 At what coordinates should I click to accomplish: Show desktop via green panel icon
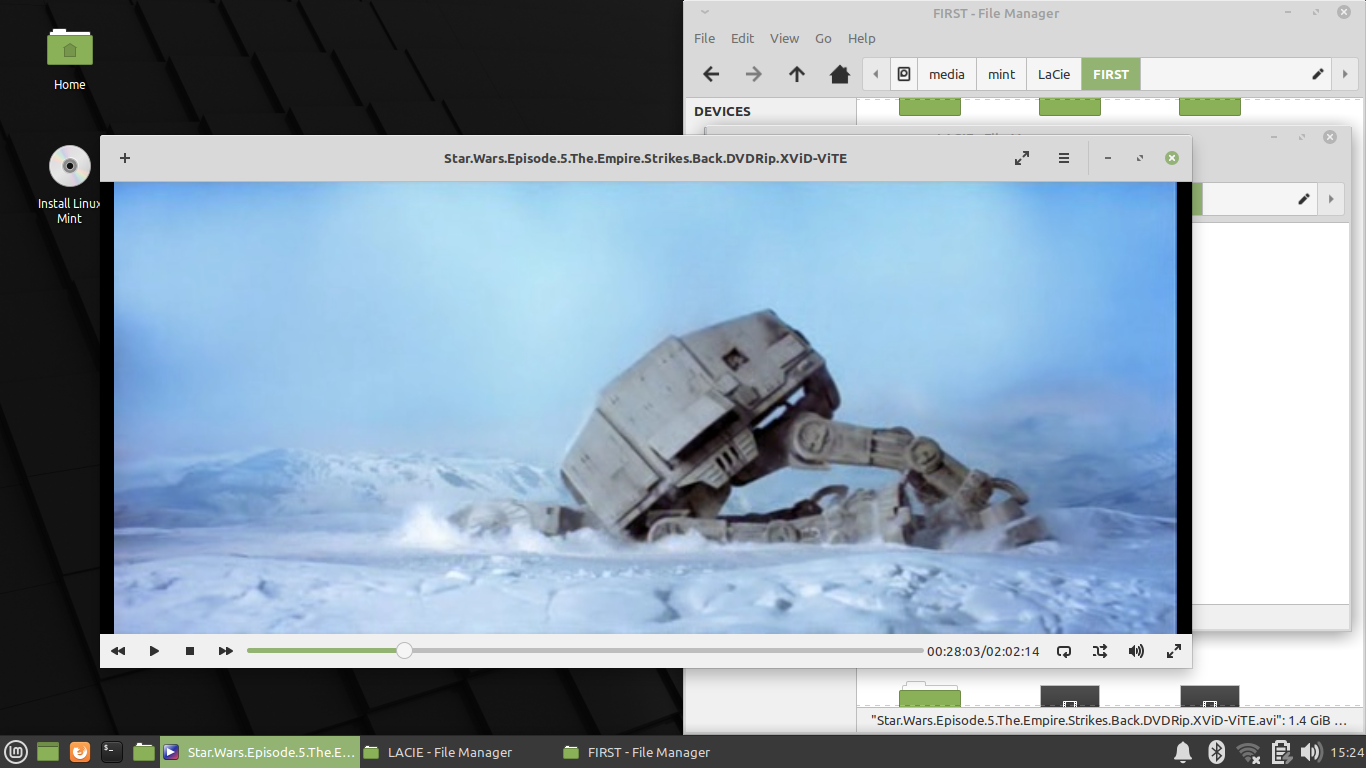click(x=48, y=752)
